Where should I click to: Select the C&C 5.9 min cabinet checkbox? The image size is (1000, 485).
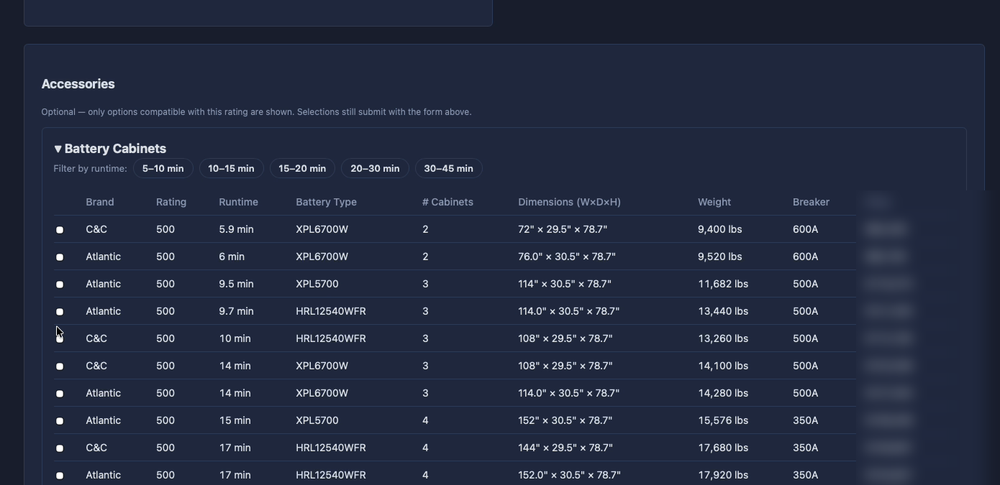[x=60, y=230]
